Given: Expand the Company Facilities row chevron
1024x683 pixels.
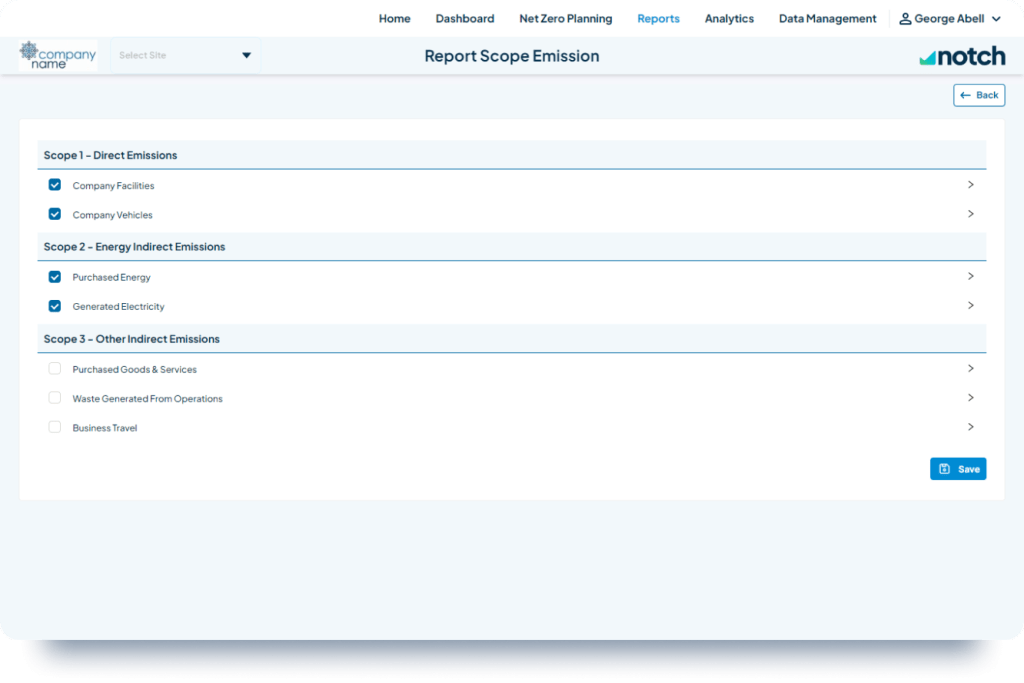Looking at the screenshot, I should (x=970, y=185).
